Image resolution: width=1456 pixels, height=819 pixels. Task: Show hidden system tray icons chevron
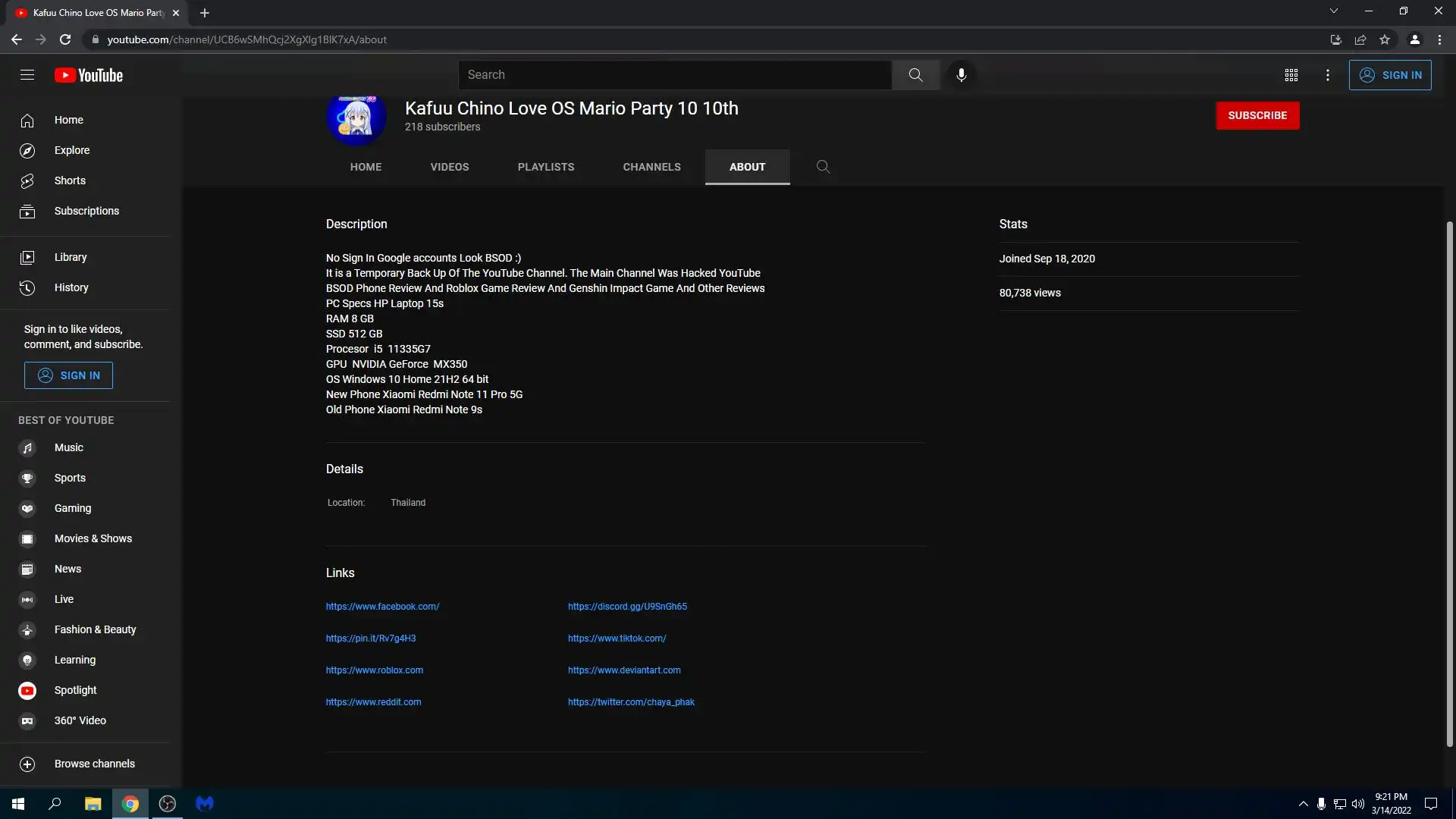1303,804
